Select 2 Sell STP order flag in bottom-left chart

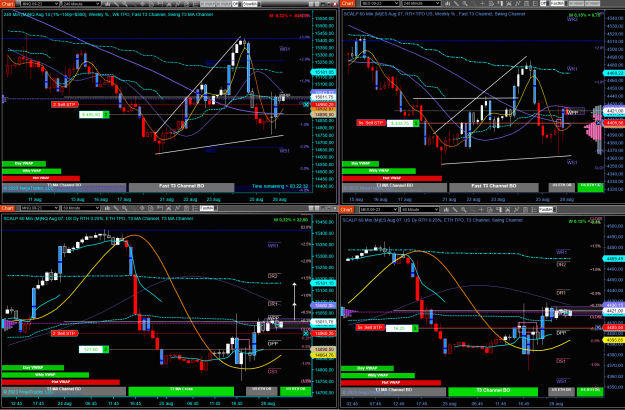coord(65,333)
